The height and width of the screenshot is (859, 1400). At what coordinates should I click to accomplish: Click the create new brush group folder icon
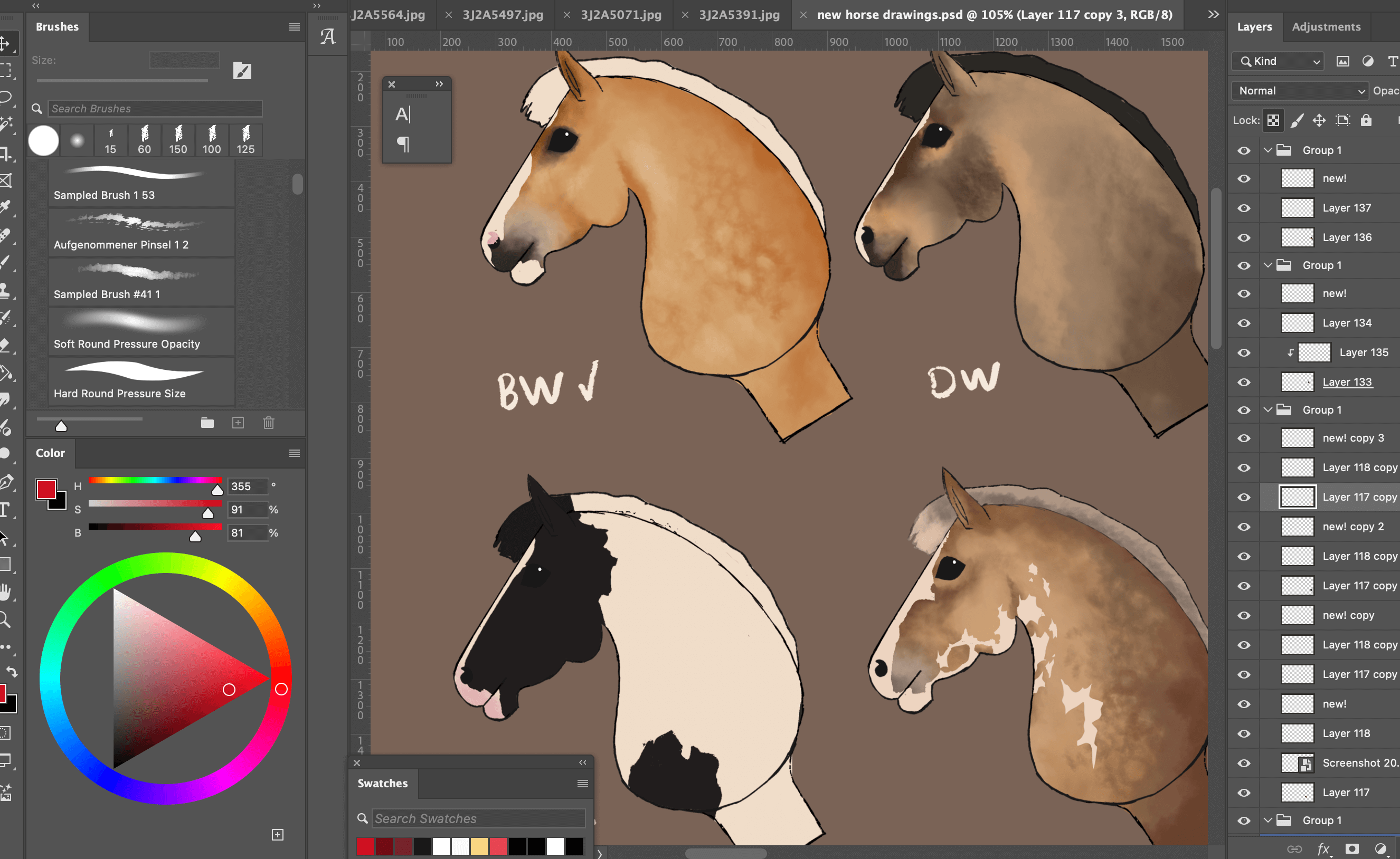(x=207, y=423)
